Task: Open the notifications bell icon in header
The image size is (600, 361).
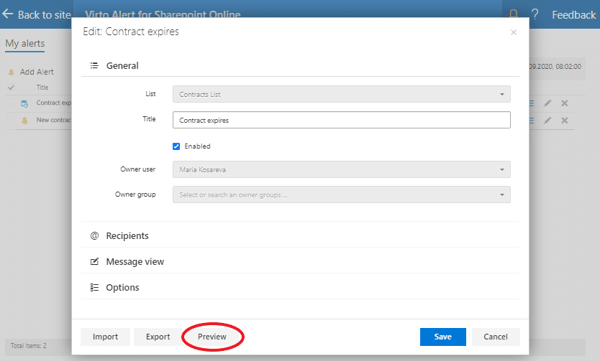Action: click(514, 14)
